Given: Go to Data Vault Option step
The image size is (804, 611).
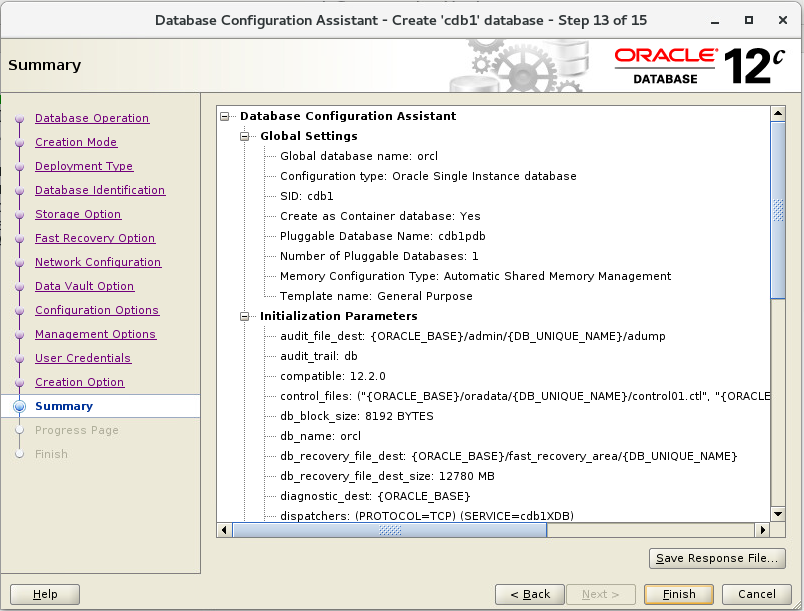Looking at the screenshot, I should coord(85,286).
